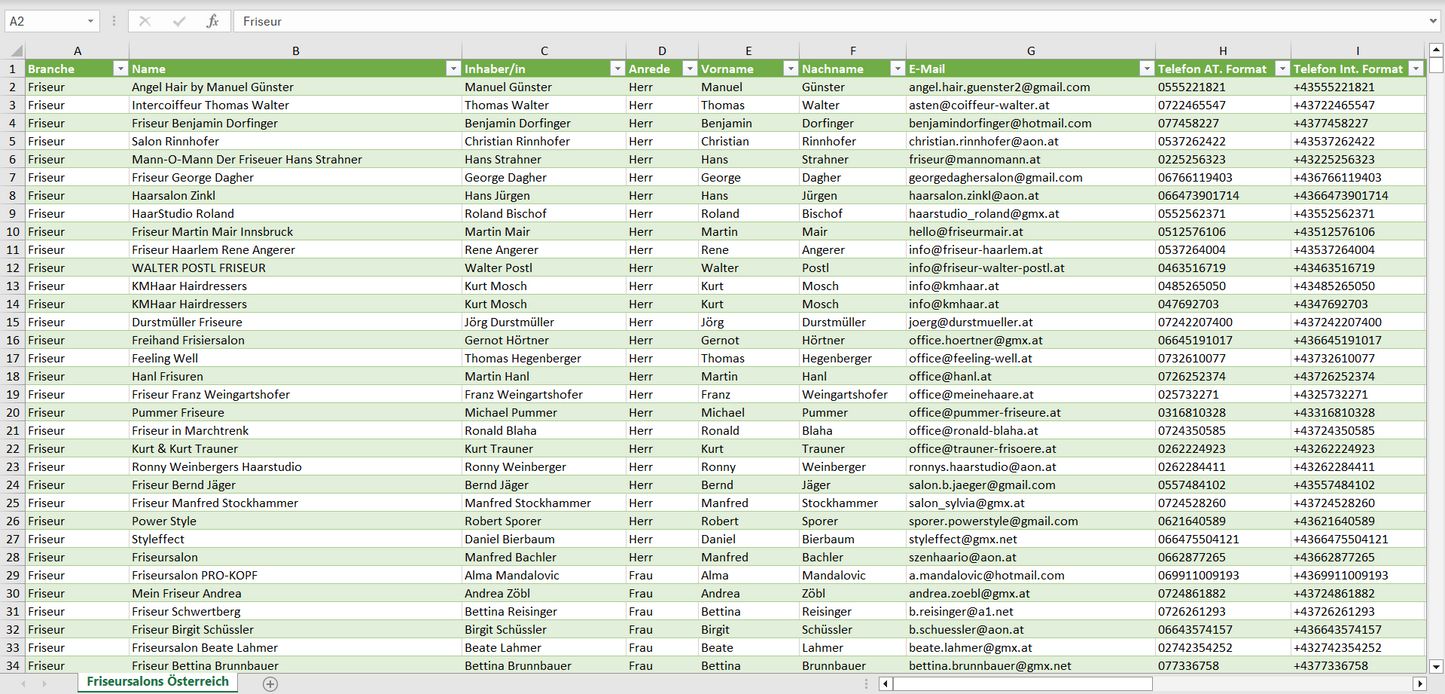
Task: Select column G header
Action: [x=1030, y=51]
